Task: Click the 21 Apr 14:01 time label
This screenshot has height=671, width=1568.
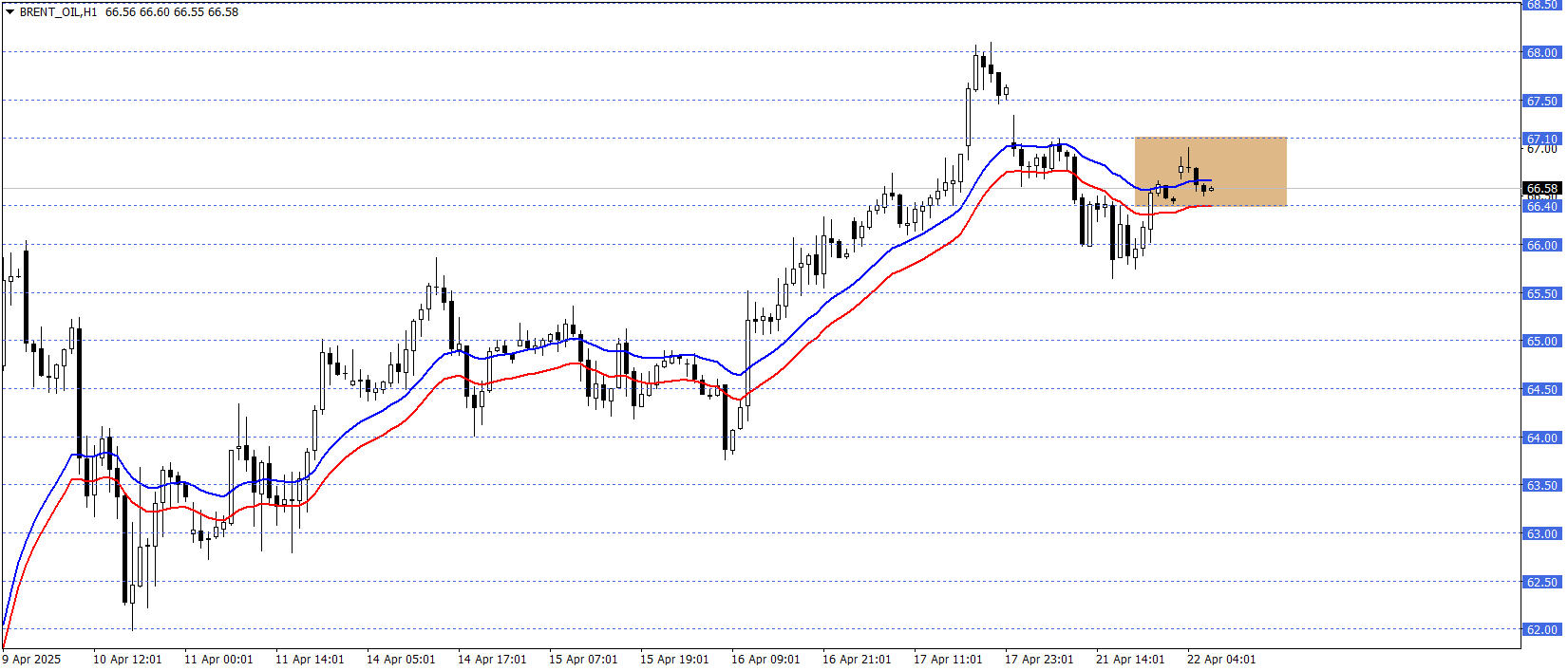Action: (x=1130, y=659)
